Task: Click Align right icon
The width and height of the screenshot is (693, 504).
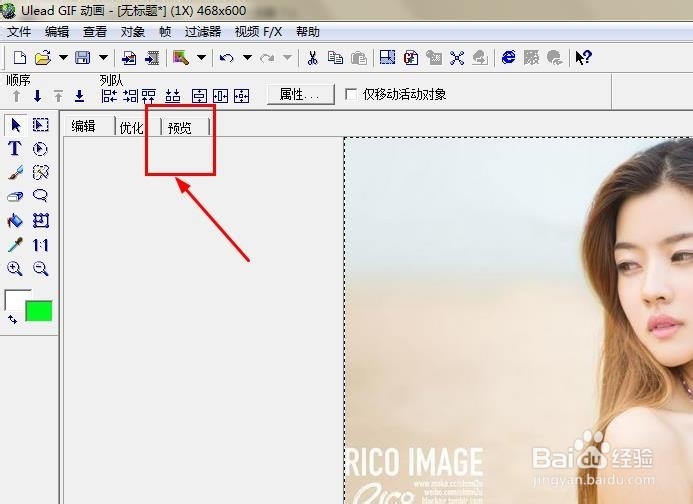Action: point(130,96)
